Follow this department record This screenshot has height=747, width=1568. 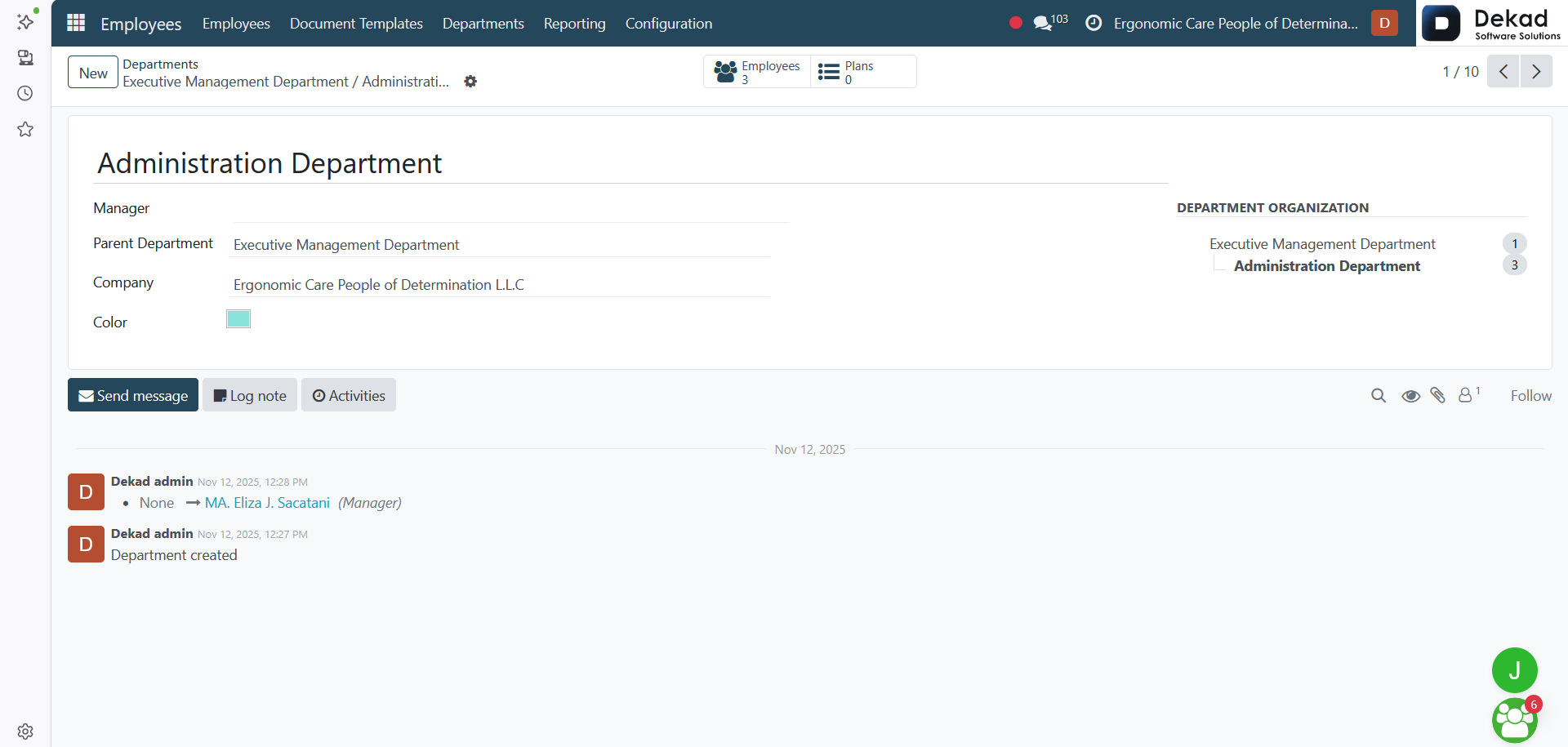(x=1530, y=396)
